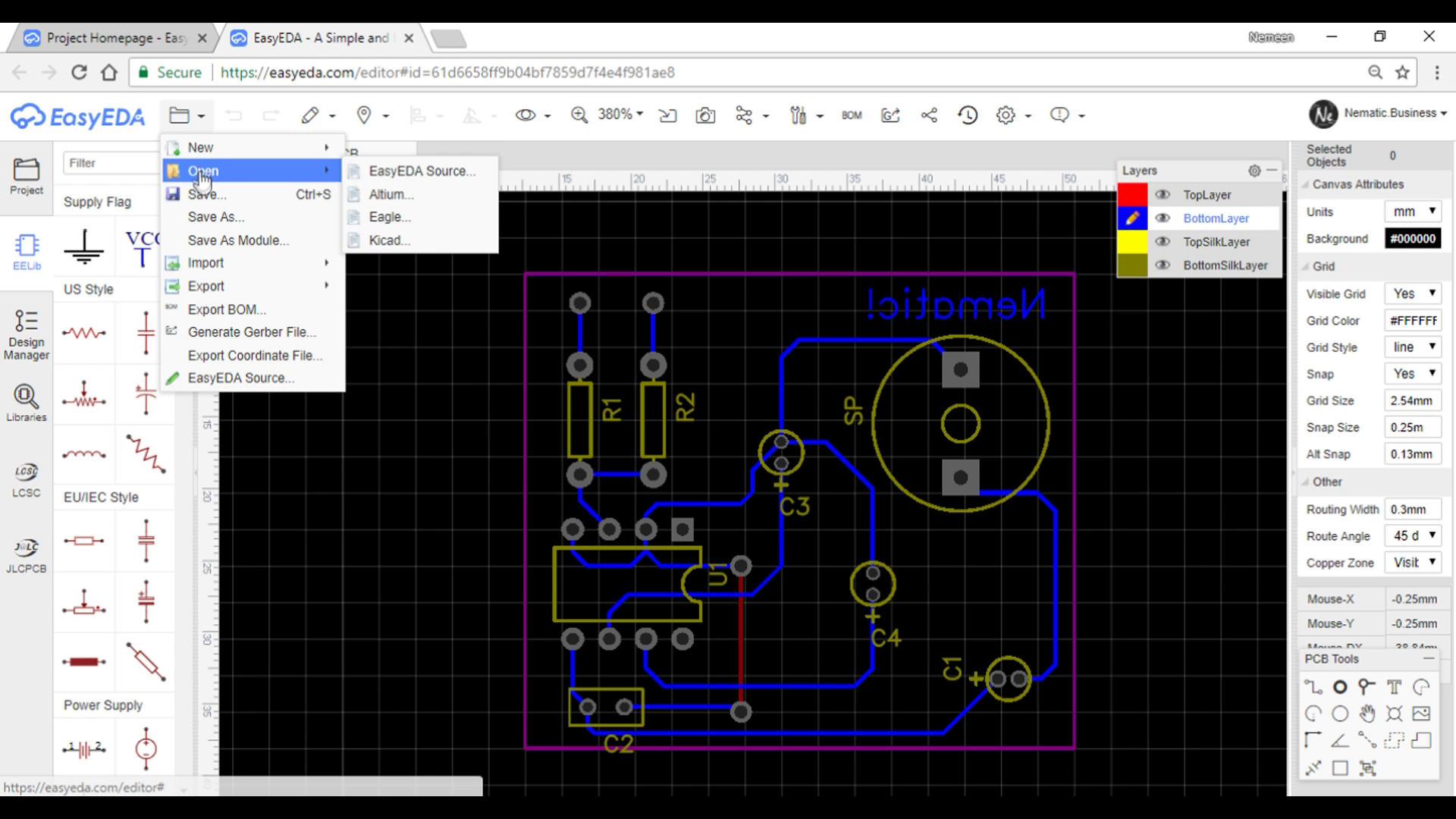Open the Units dropdown
Viewport: 1456px width, 819px height.
pyautogui.click(x=1413, y=212)
